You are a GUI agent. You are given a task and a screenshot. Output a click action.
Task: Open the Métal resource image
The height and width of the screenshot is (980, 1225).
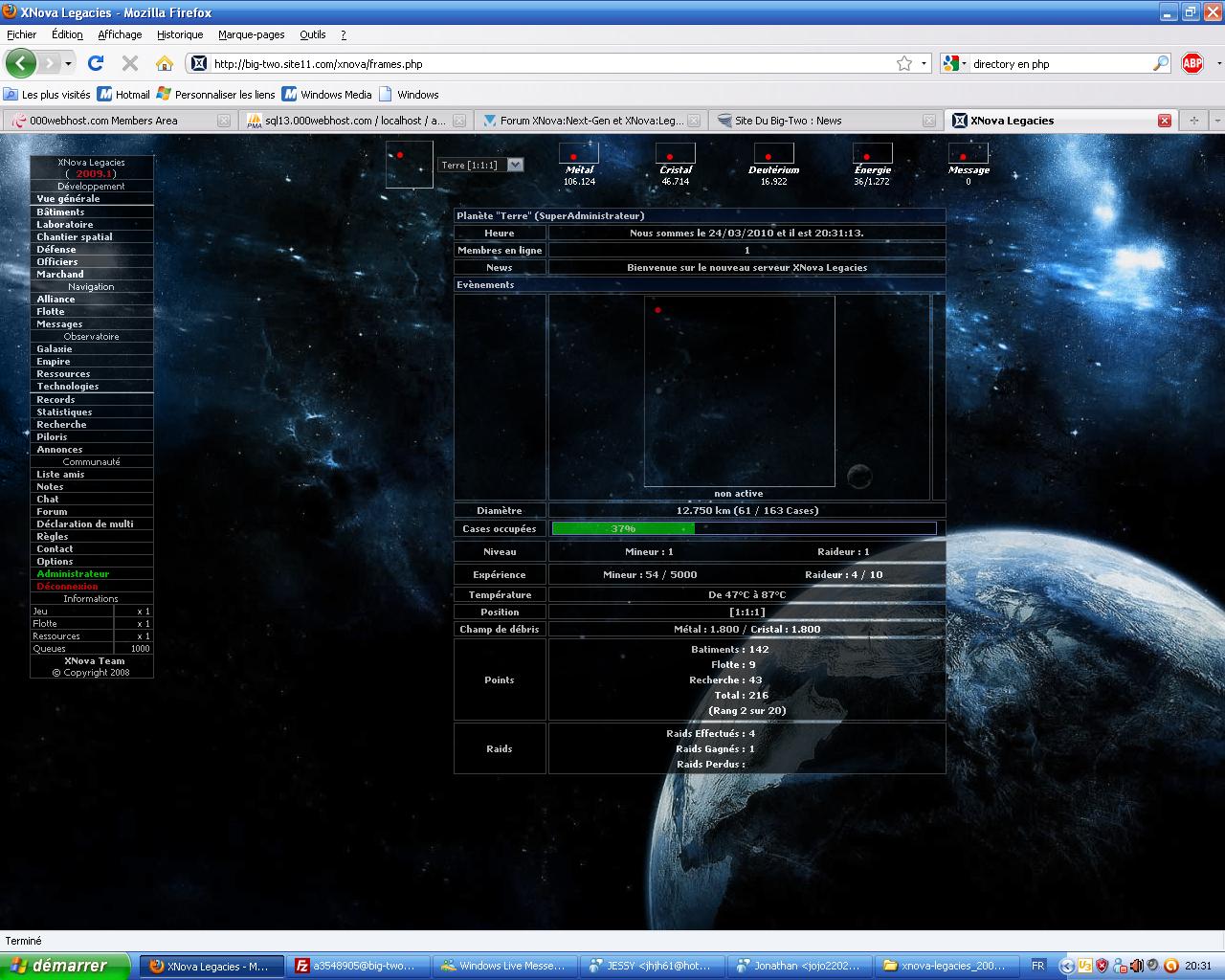[x=579, y=153]
